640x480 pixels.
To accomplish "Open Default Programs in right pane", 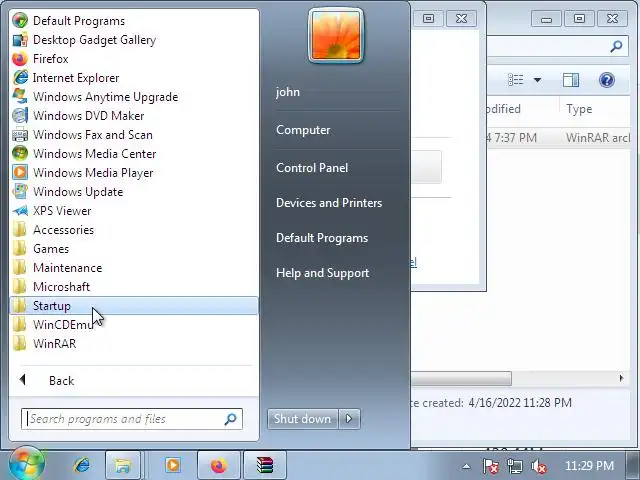I will tap(322, 238).
